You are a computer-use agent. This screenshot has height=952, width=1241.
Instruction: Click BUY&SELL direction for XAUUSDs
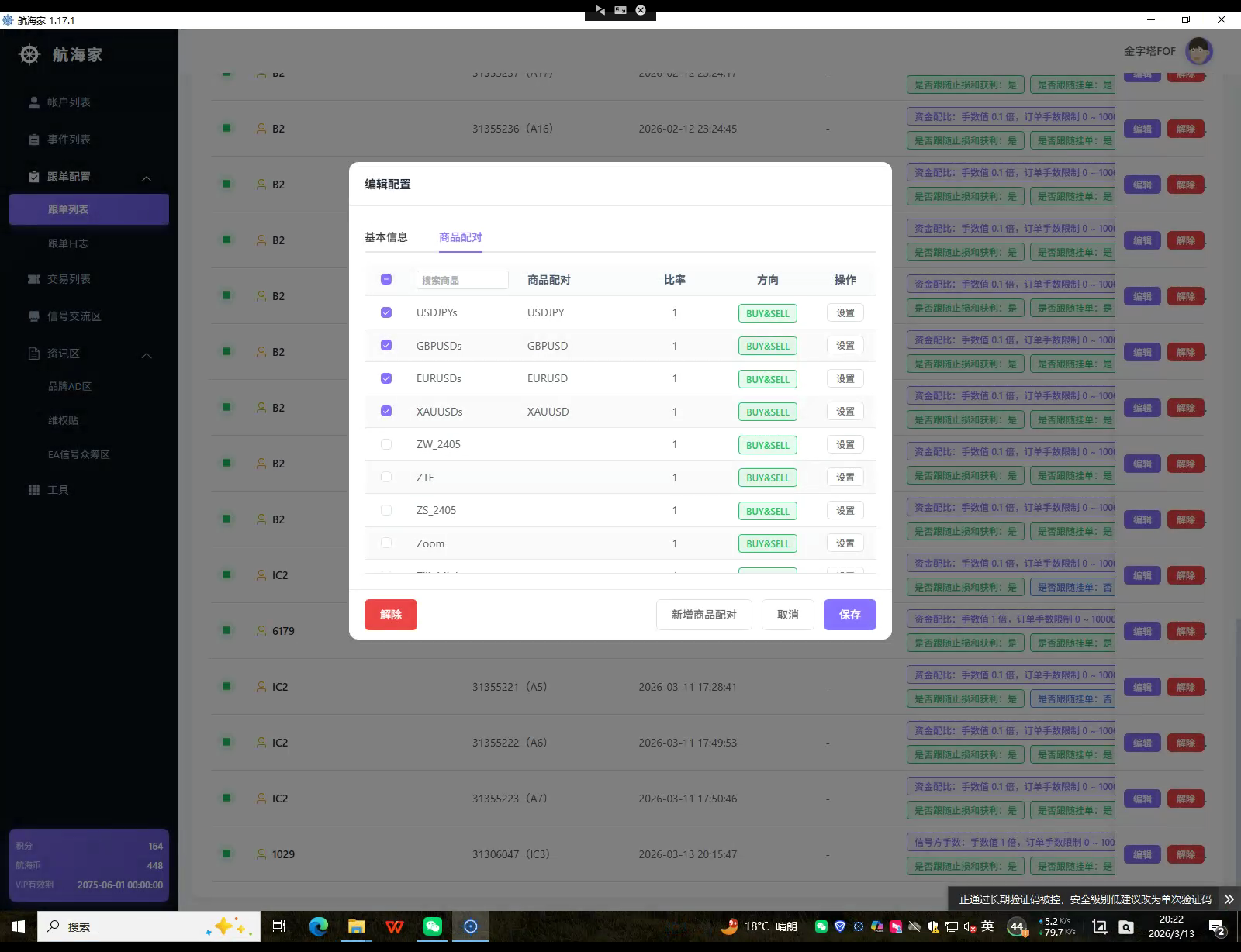[767, 412]
